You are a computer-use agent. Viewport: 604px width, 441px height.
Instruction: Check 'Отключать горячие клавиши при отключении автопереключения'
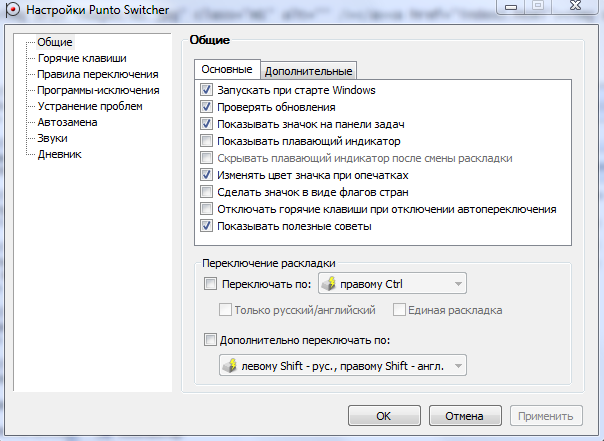[x=206, y=209]
